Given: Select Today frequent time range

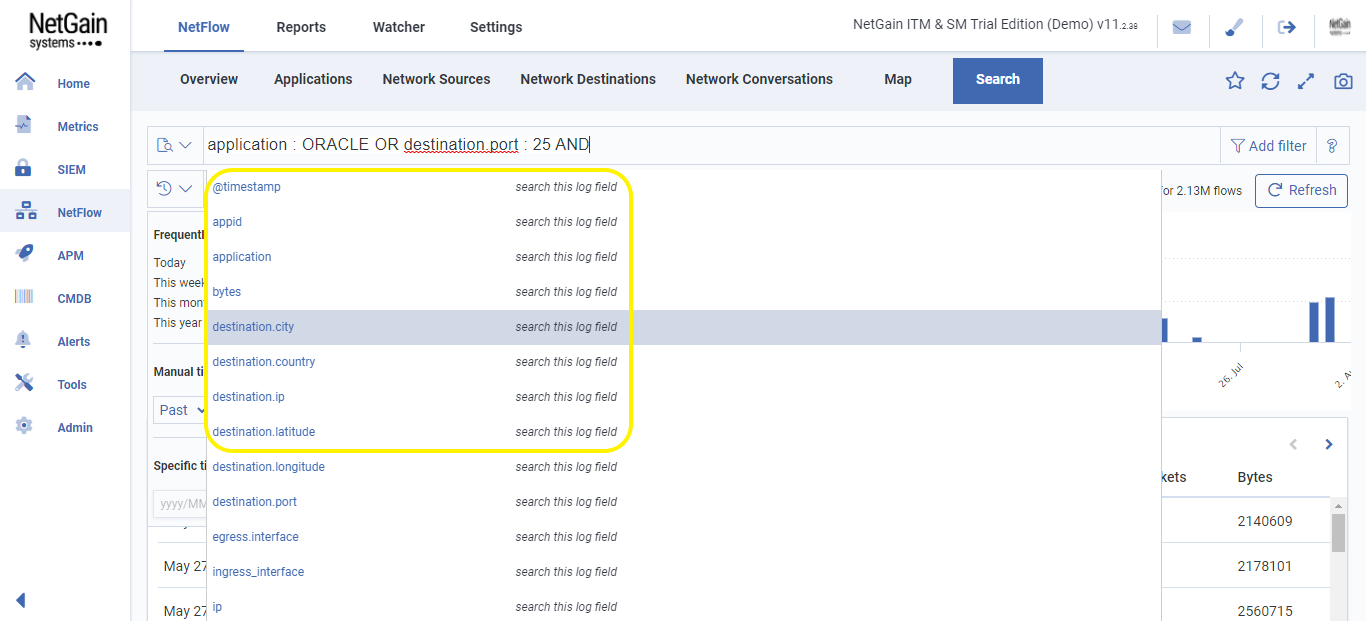Looking at the screenshot, I should pyautogui.click(x=170, y=263).
